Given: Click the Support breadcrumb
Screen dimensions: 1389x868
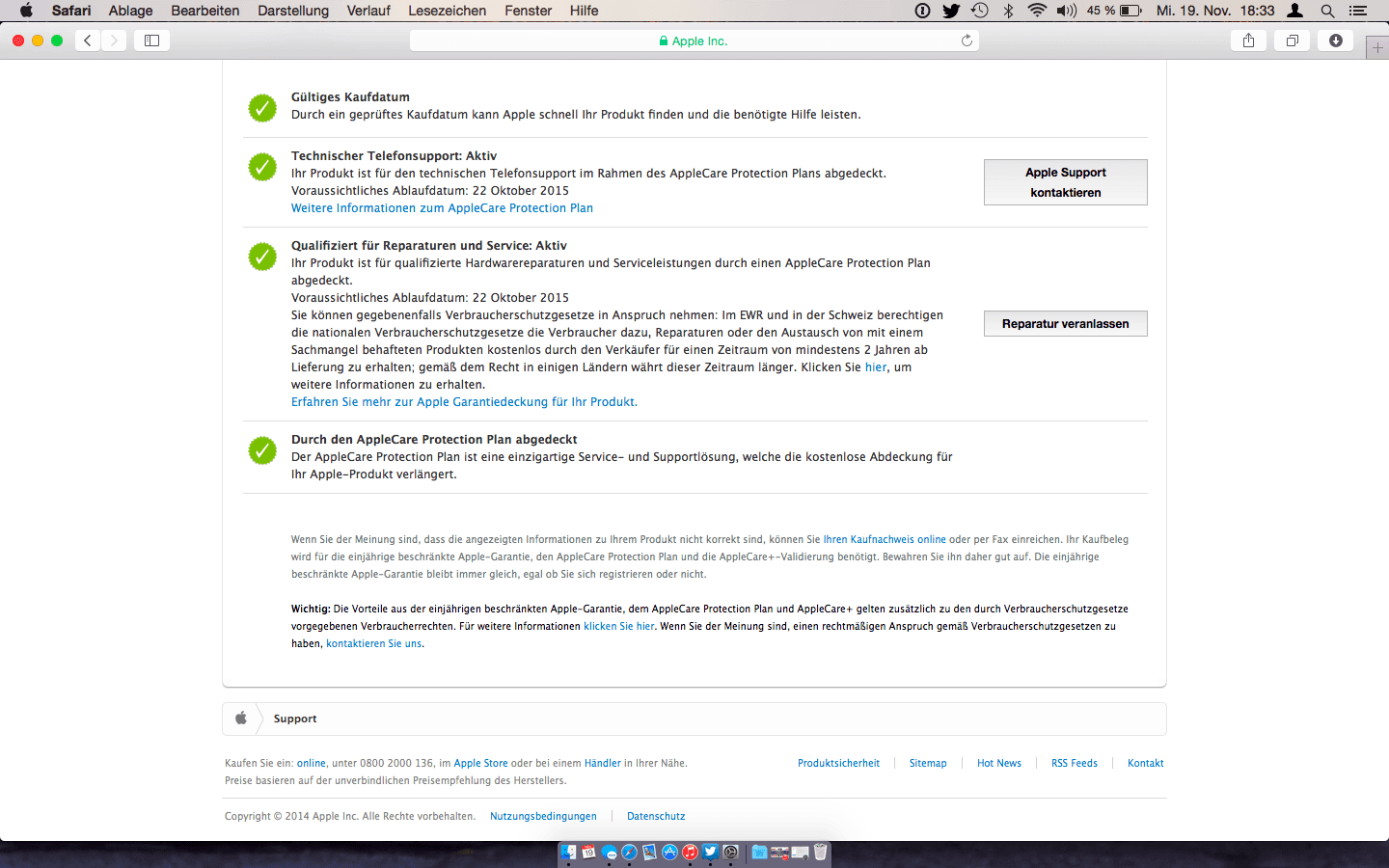Looking at the screenshot, I should 295,719.
